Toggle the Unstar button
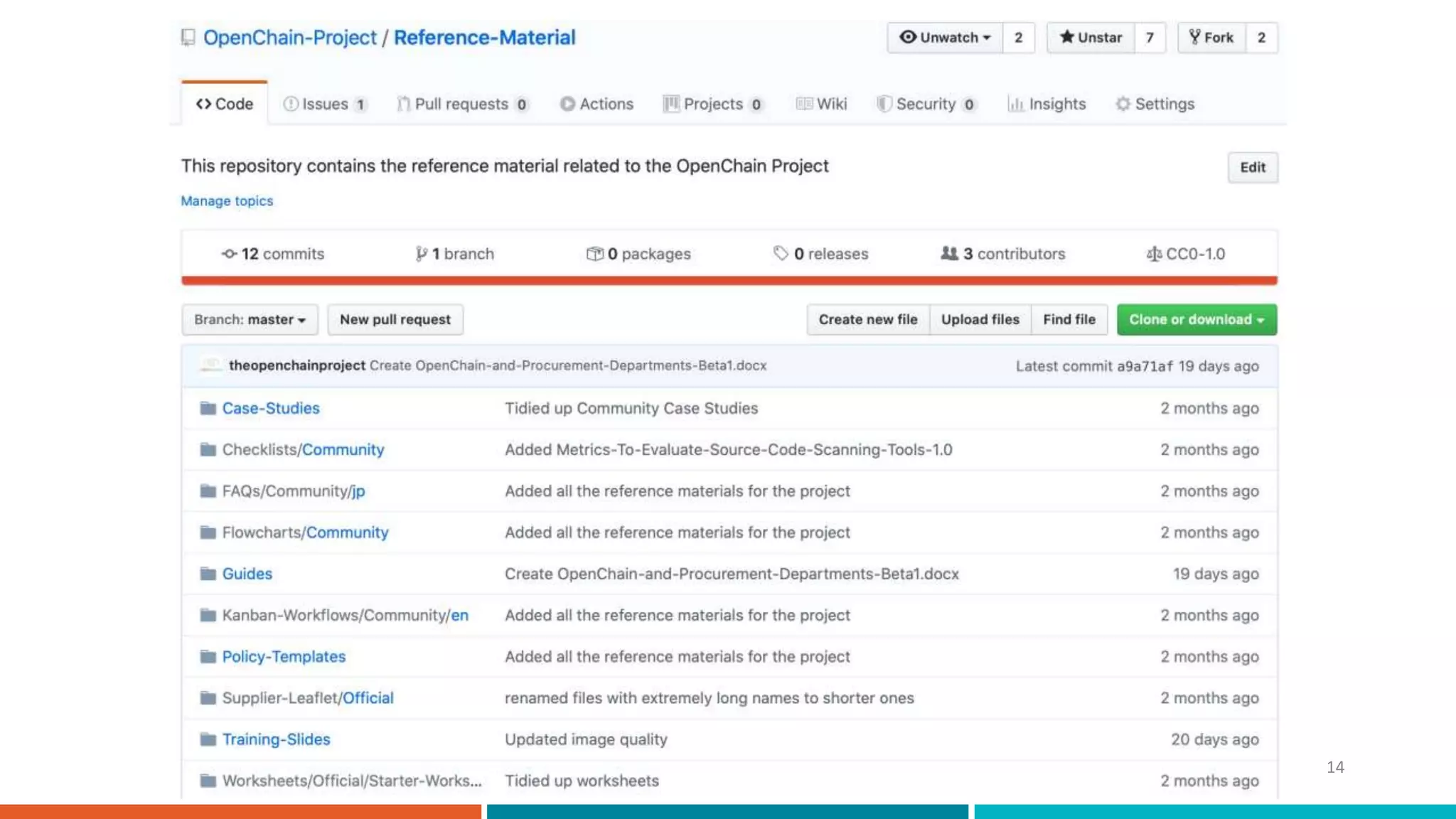 pyautogui.click(x=1091, y=38)
